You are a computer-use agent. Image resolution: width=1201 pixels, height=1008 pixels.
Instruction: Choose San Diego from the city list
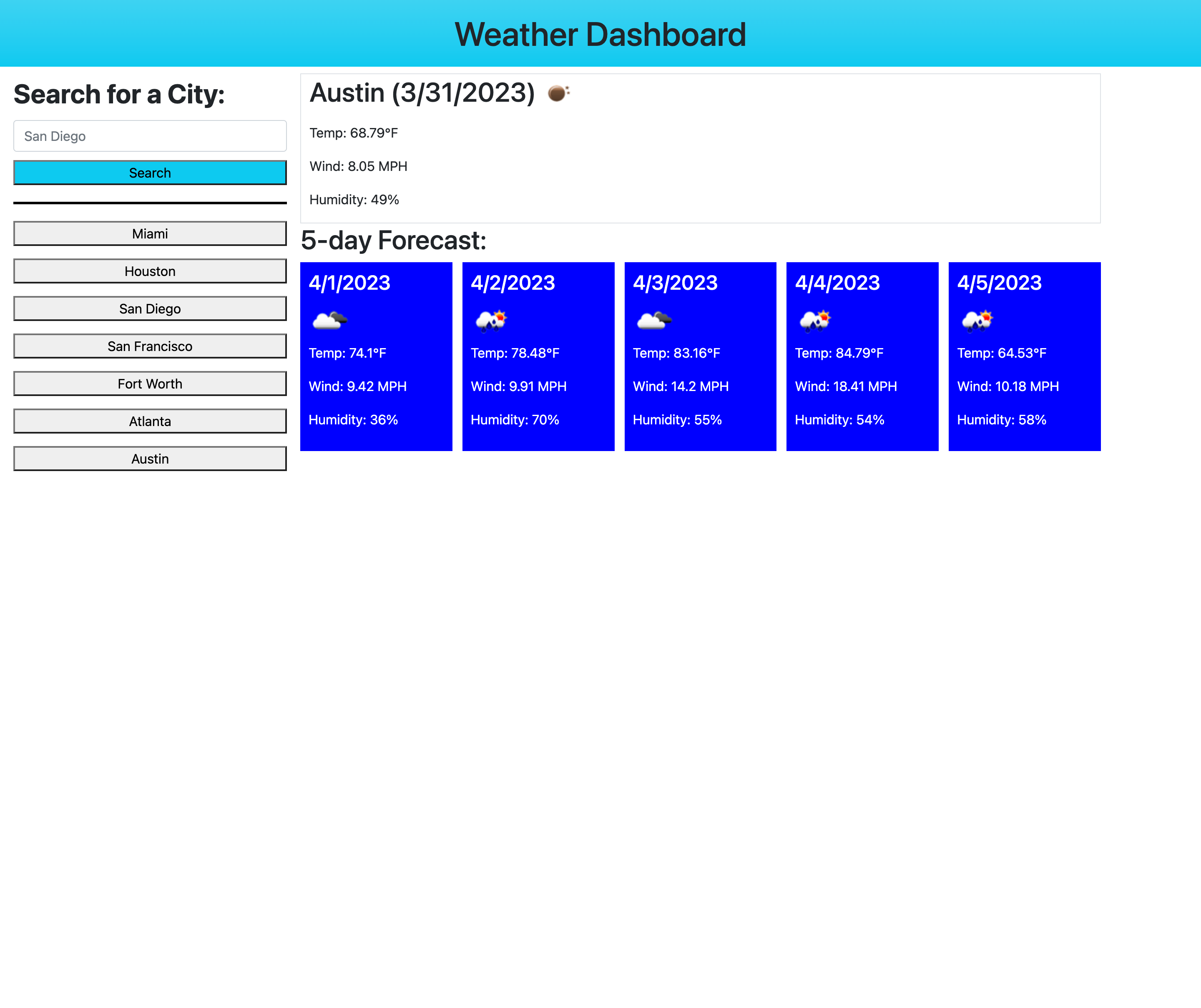click(x=150, y=308)
